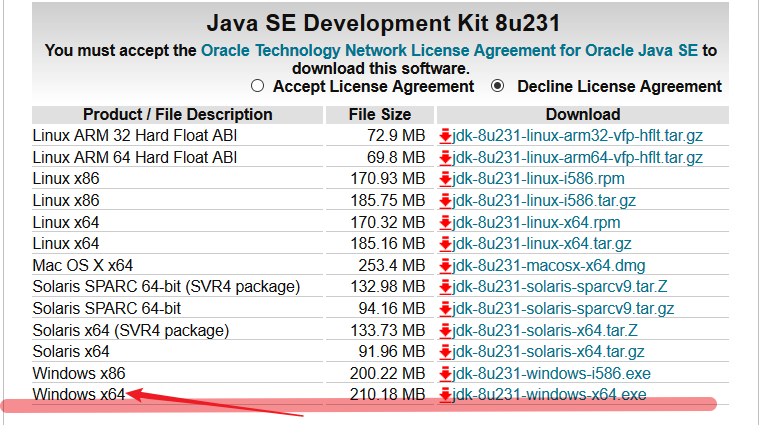
Task: Click download arrow icon for linux-arm32 file
Action: 445,136
